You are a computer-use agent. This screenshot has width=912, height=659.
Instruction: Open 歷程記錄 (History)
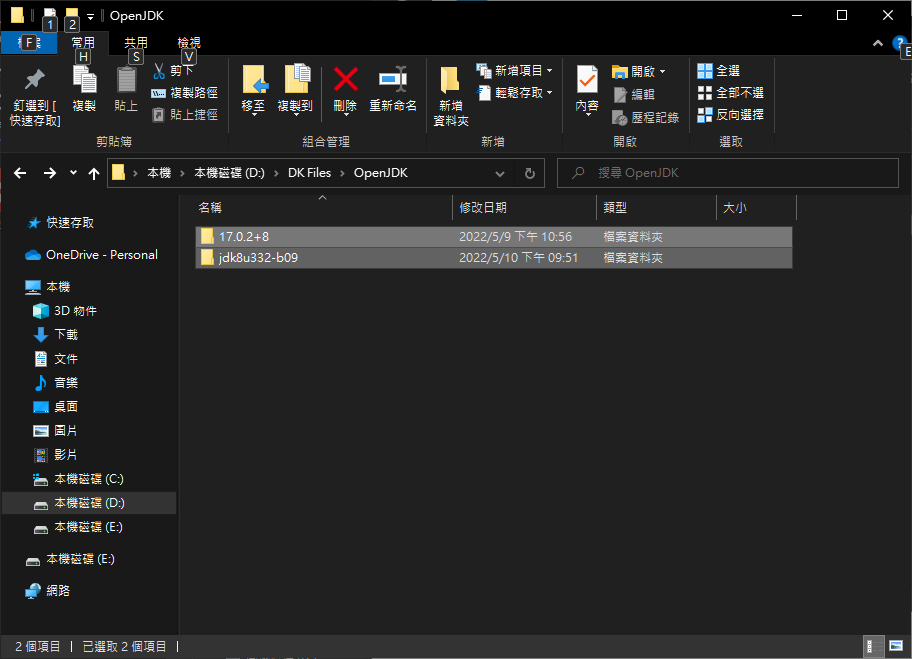coord(646,117)
